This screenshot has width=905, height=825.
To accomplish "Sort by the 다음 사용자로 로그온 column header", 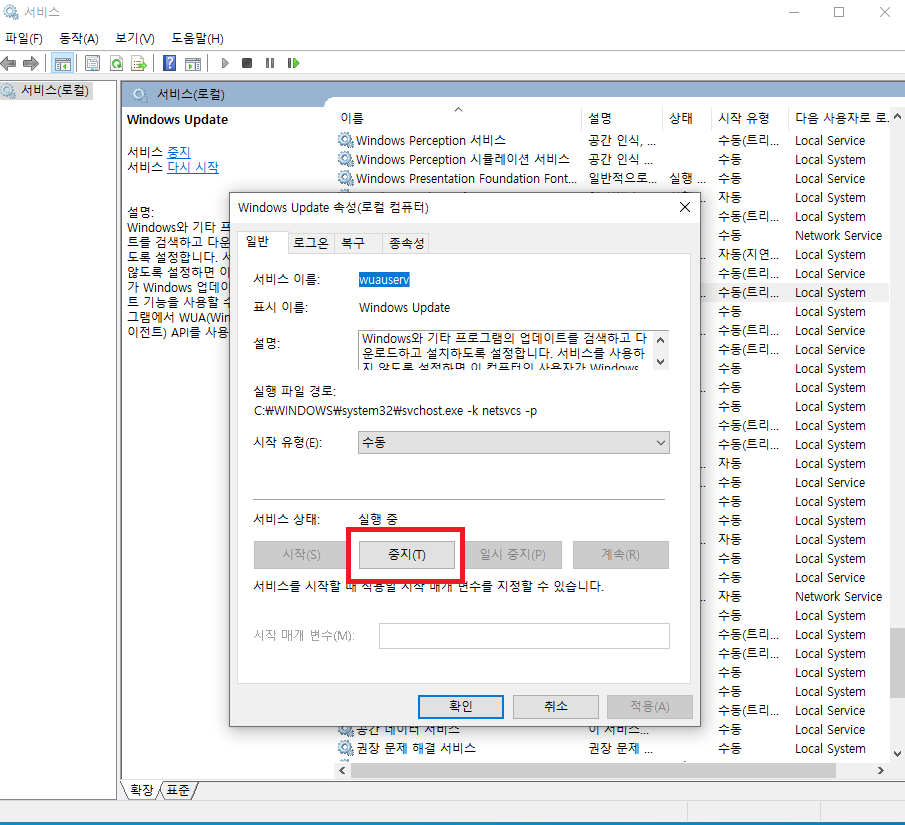I will coord(840,118).
